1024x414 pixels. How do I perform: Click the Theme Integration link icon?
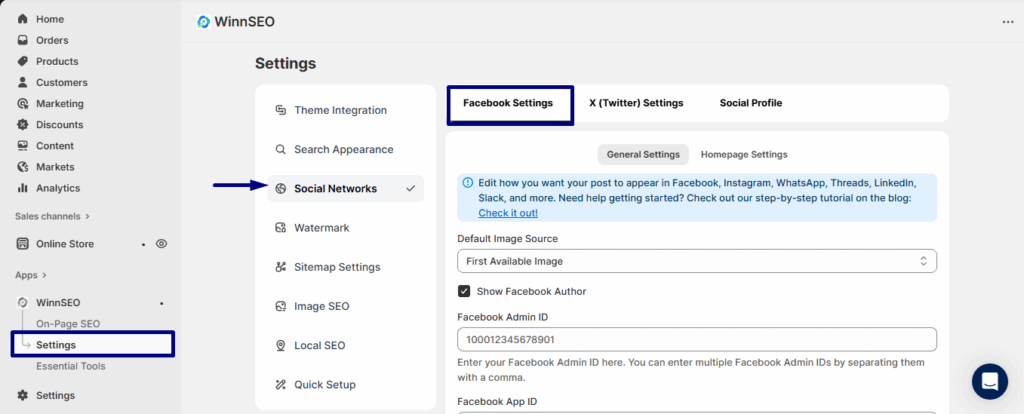(280, 110)
